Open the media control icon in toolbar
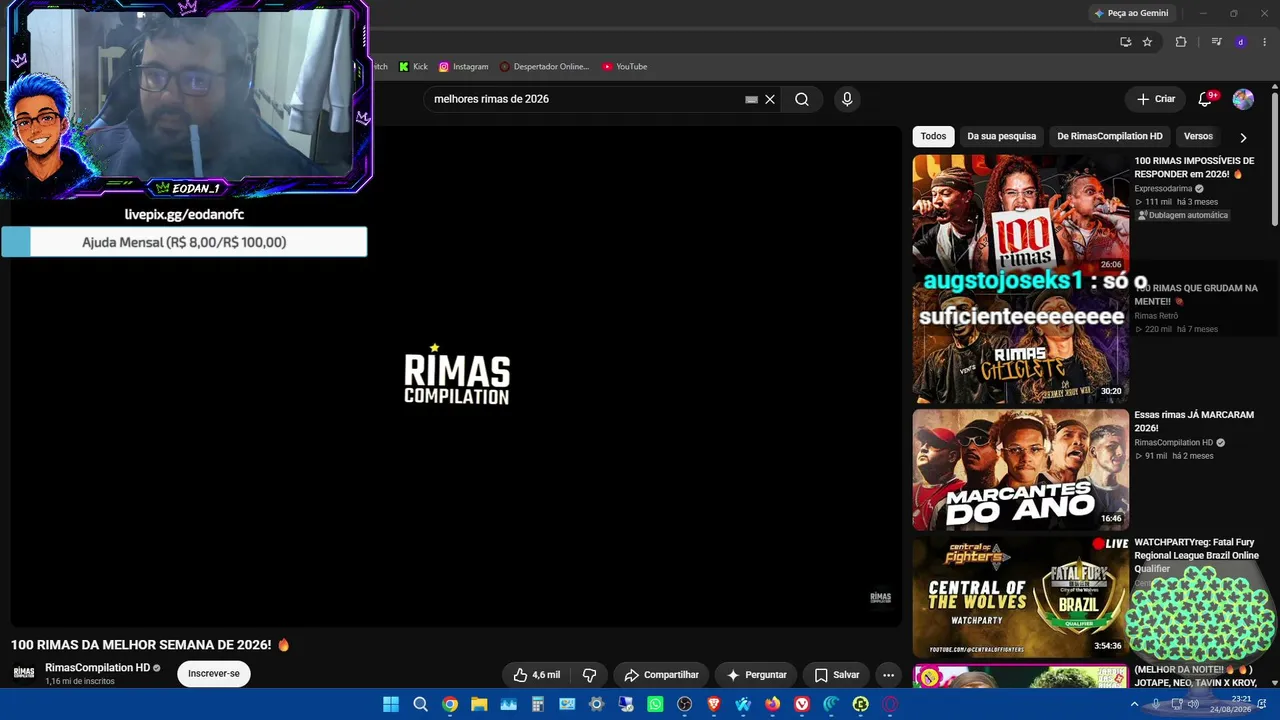1280x720 pixels. [x=1216, y=42]
